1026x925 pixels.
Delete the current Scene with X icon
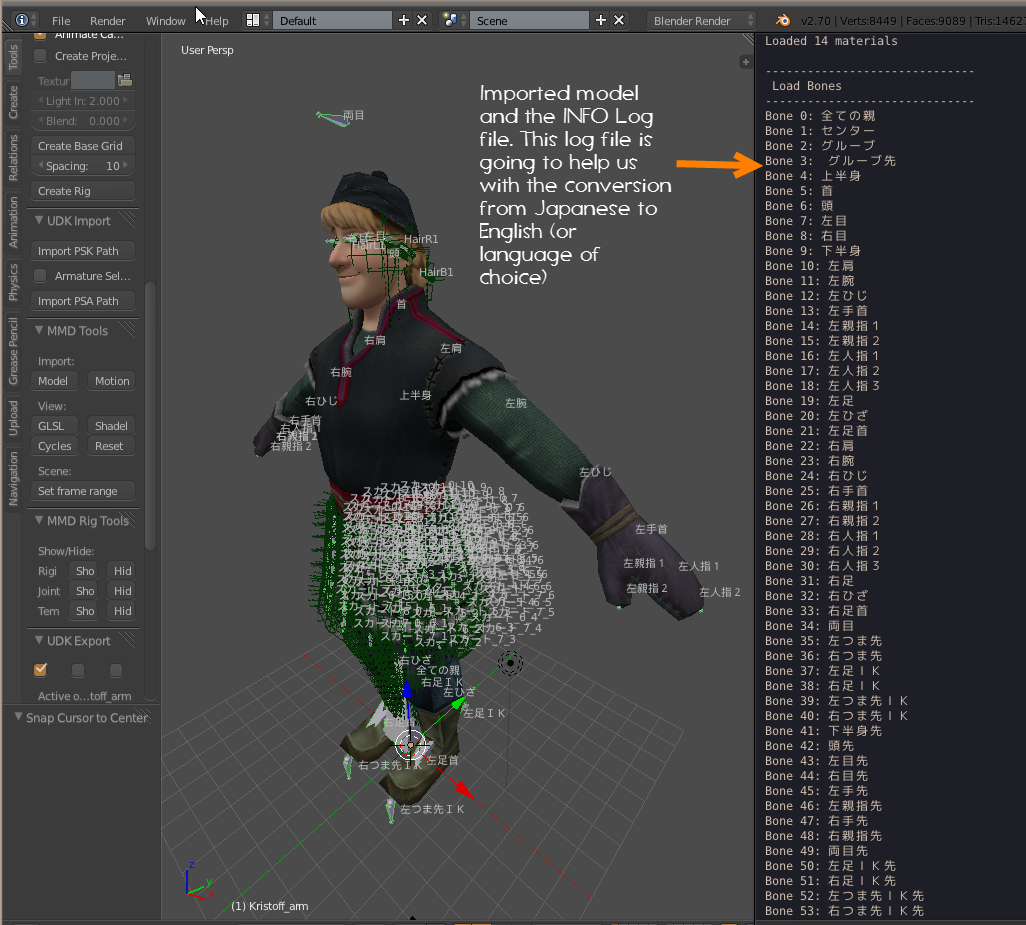pos(619,20)
